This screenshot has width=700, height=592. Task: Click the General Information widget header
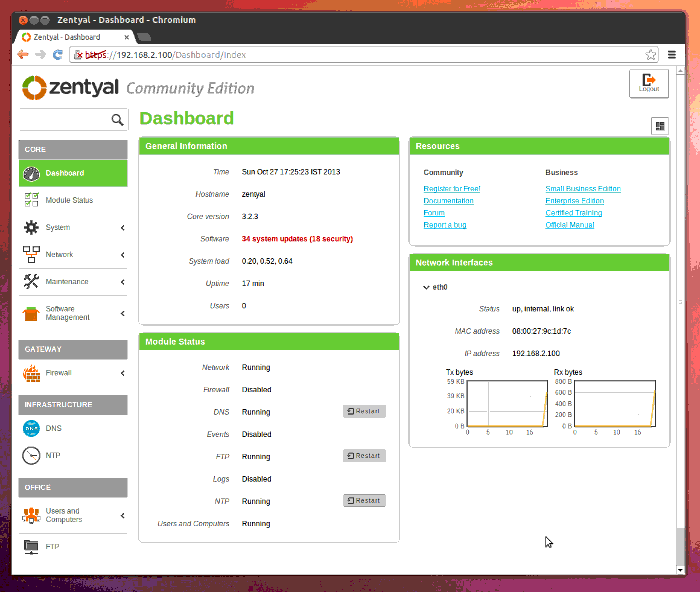(x=269, y=146)
